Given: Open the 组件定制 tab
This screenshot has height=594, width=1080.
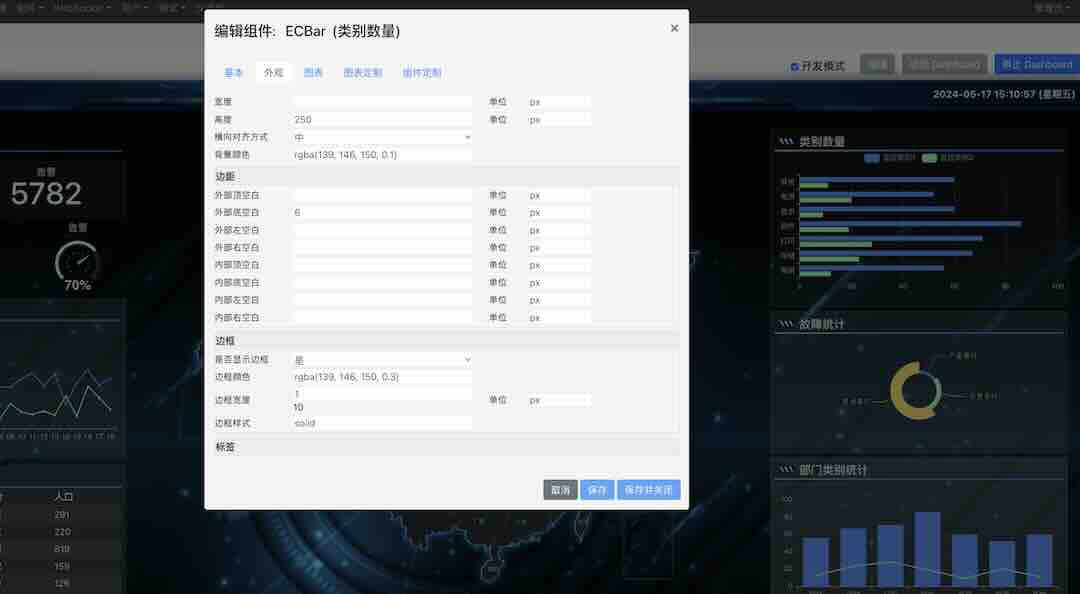Looking at the screenshot, I should [421, 73].
